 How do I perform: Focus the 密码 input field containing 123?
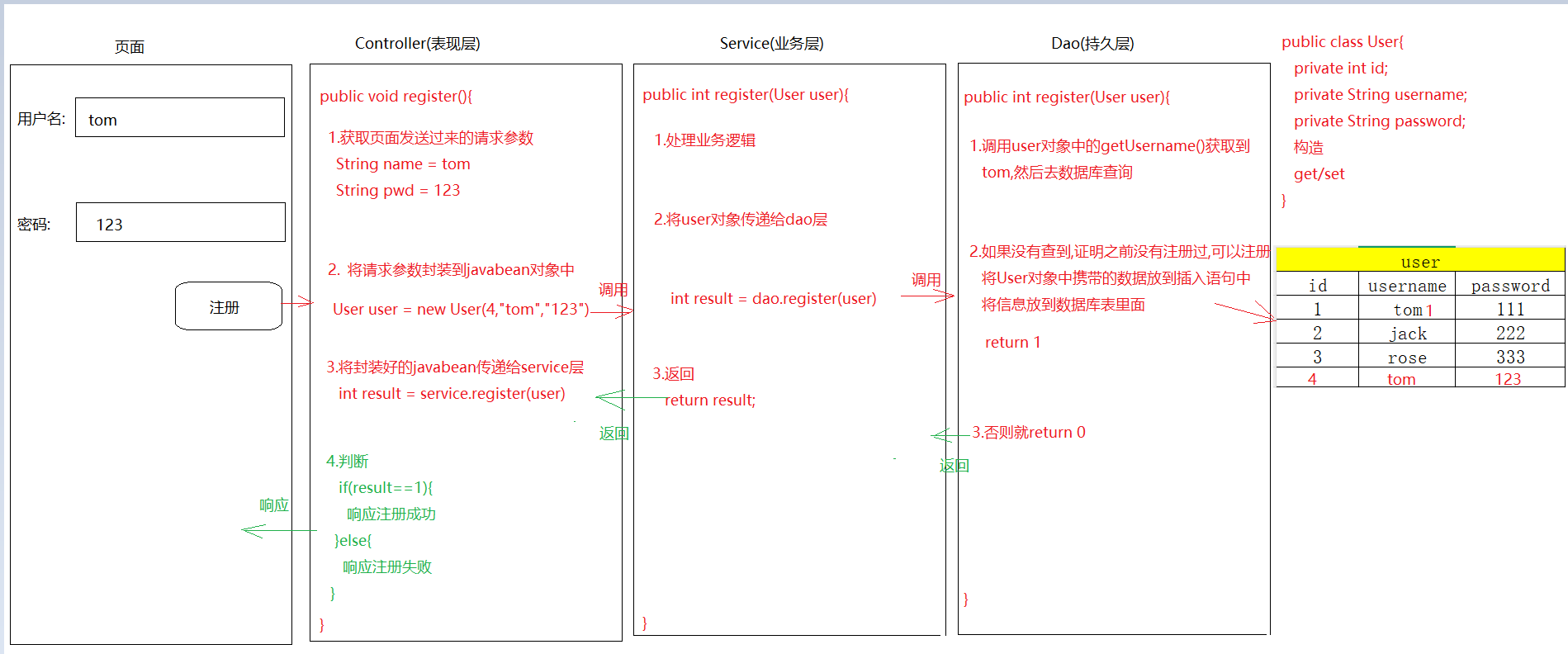pos(181,223)
